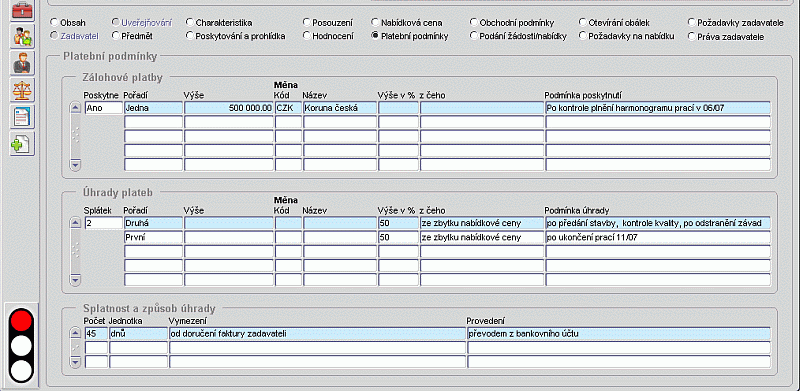Choose Podání žádosti/nabídky radio button
The width and height of the screenshot is (800, 391).
[473, 36]
